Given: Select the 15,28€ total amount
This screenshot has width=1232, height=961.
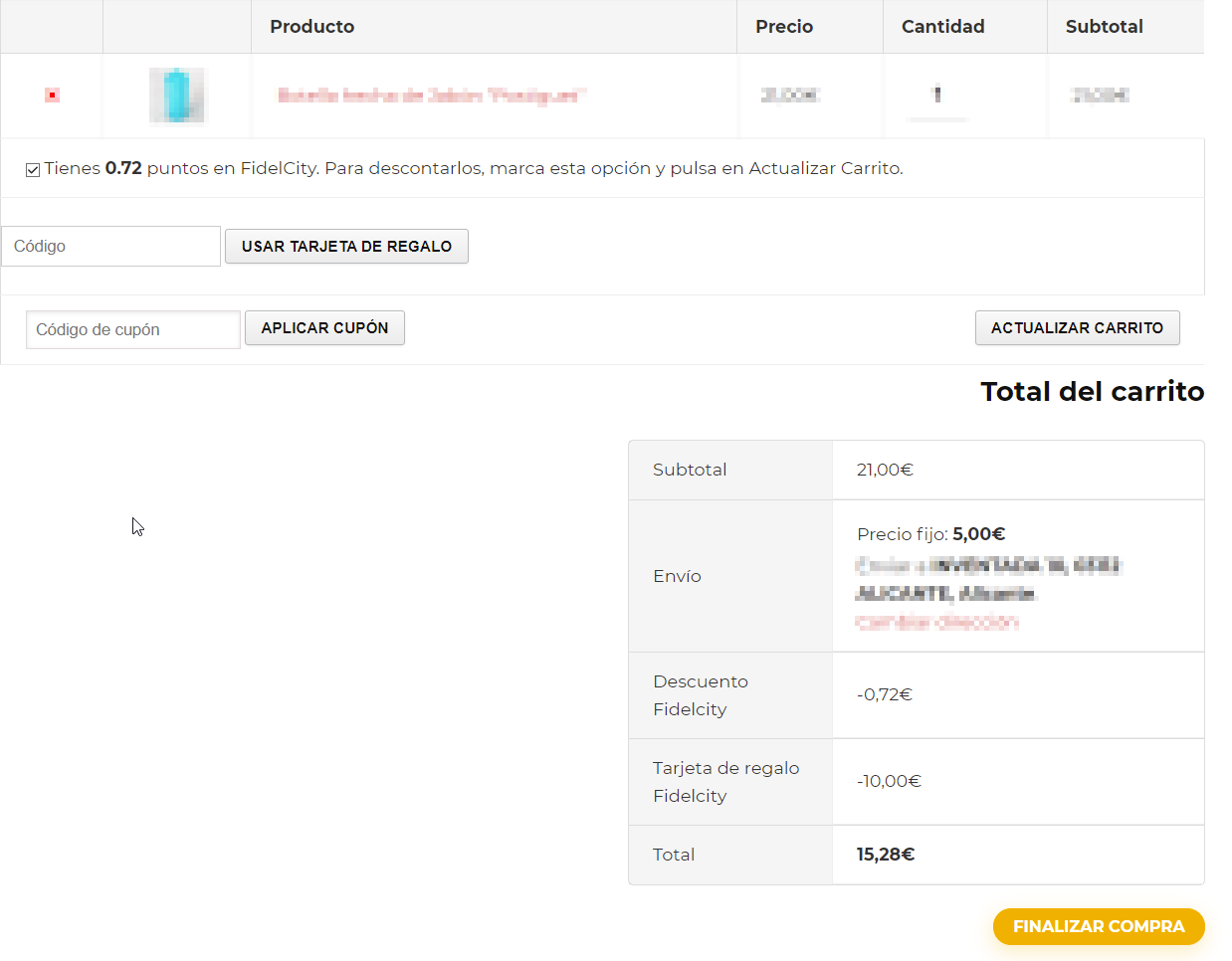Looking at the screenshot, I should coord(885,855).
